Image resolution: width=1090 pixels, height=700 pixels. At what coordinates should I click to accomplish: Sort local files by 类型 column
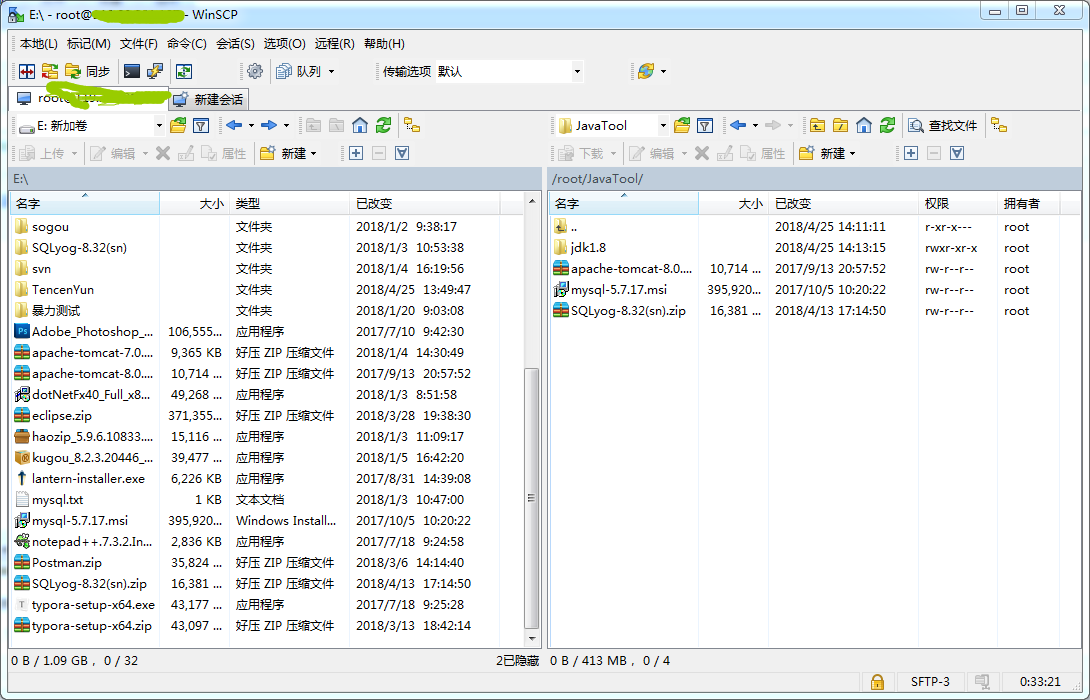289,204
